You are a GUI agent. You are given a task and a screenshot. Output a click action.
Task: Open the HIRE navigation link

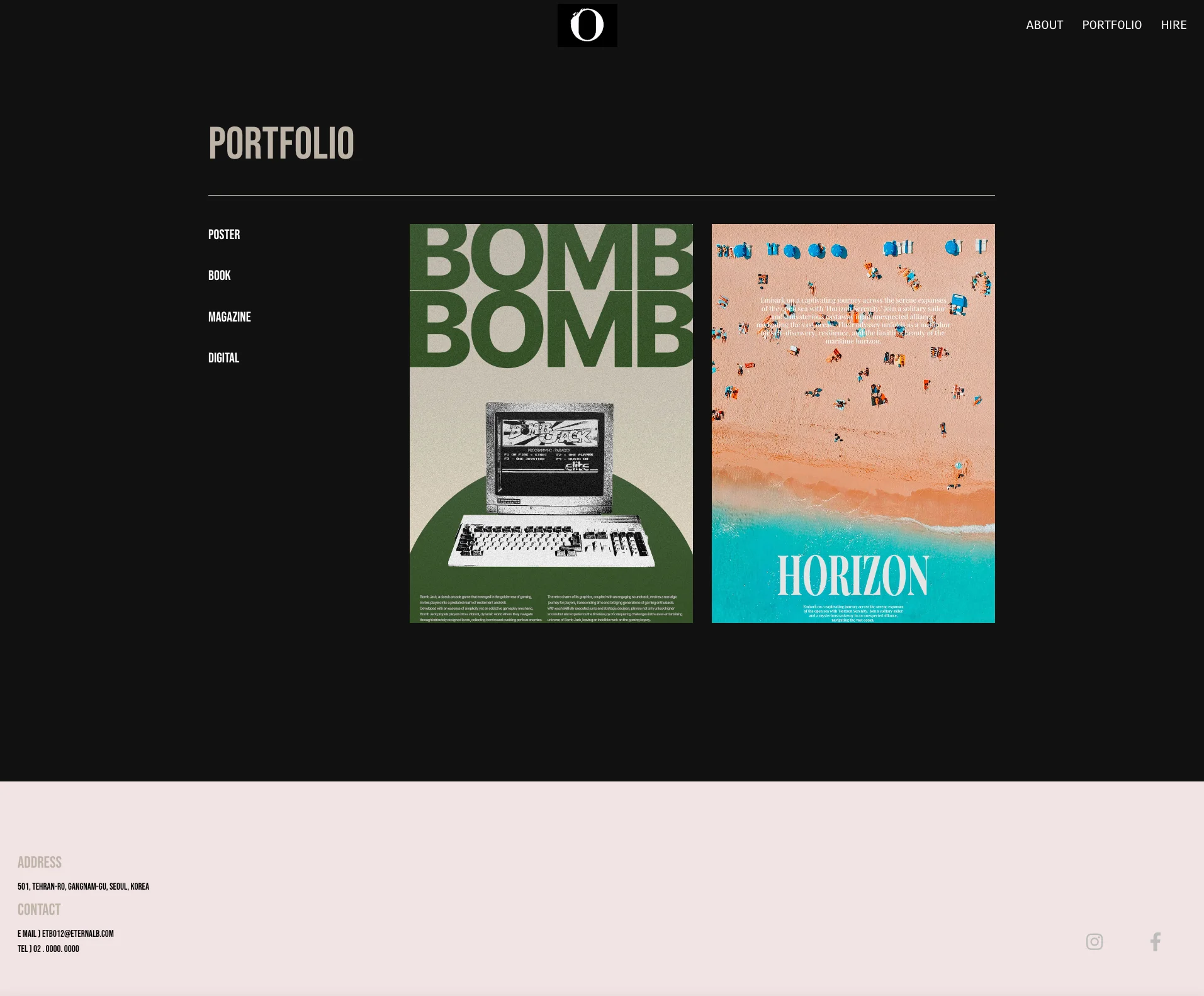1173,25
